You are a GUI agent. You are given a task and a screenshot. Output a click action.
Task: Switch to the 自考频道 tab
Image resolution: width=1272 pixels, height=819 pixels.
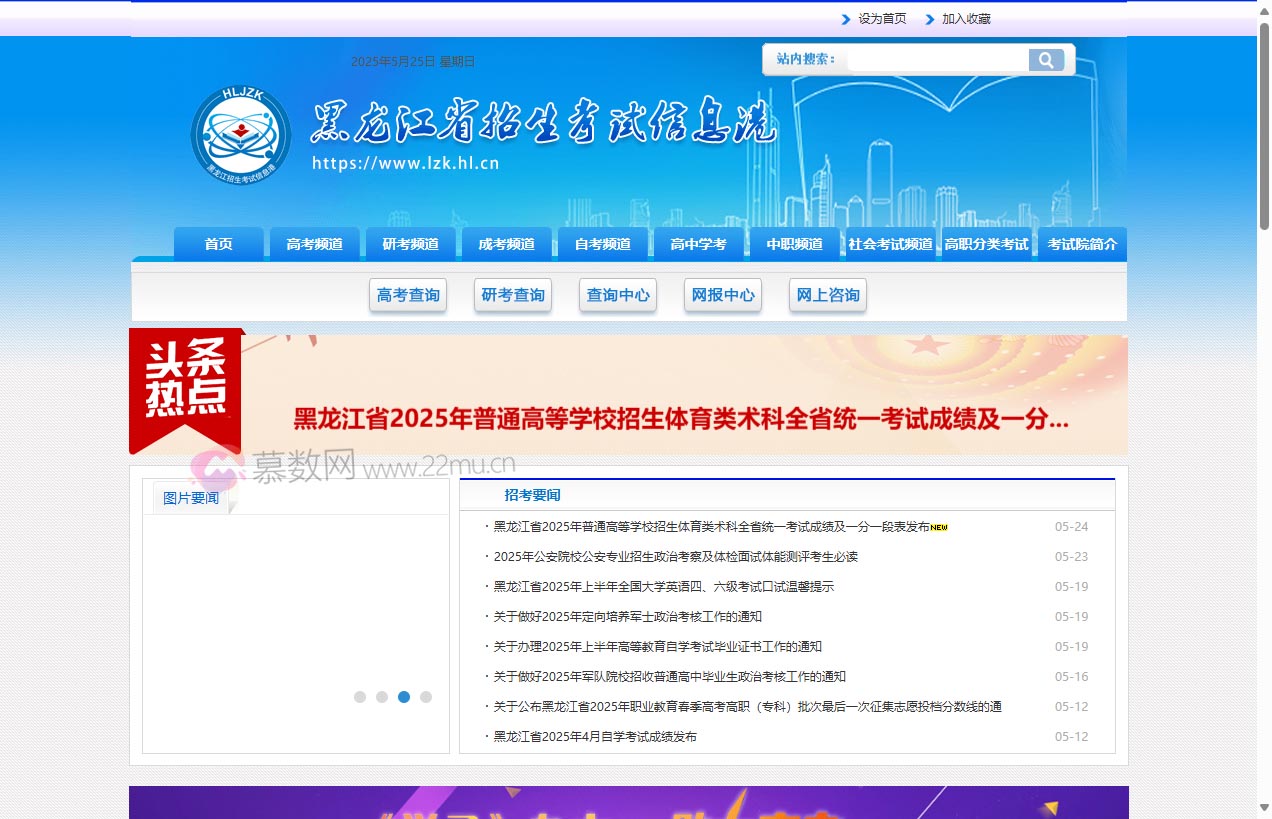tap(603, 243)
